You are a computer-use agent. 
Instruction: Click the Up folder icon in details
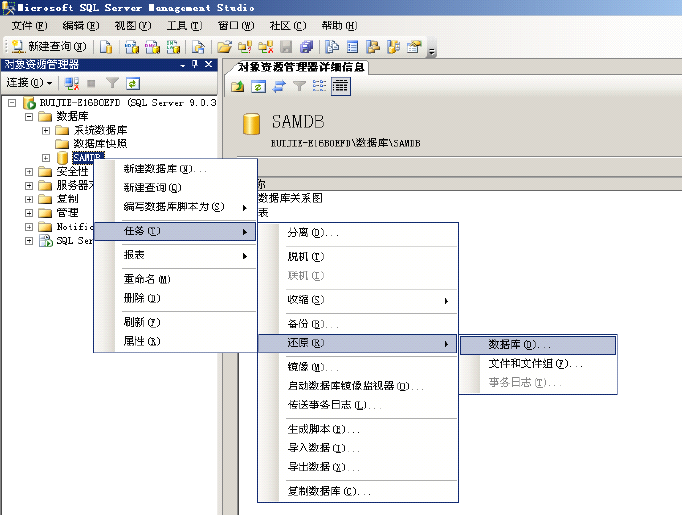[237, 86]
